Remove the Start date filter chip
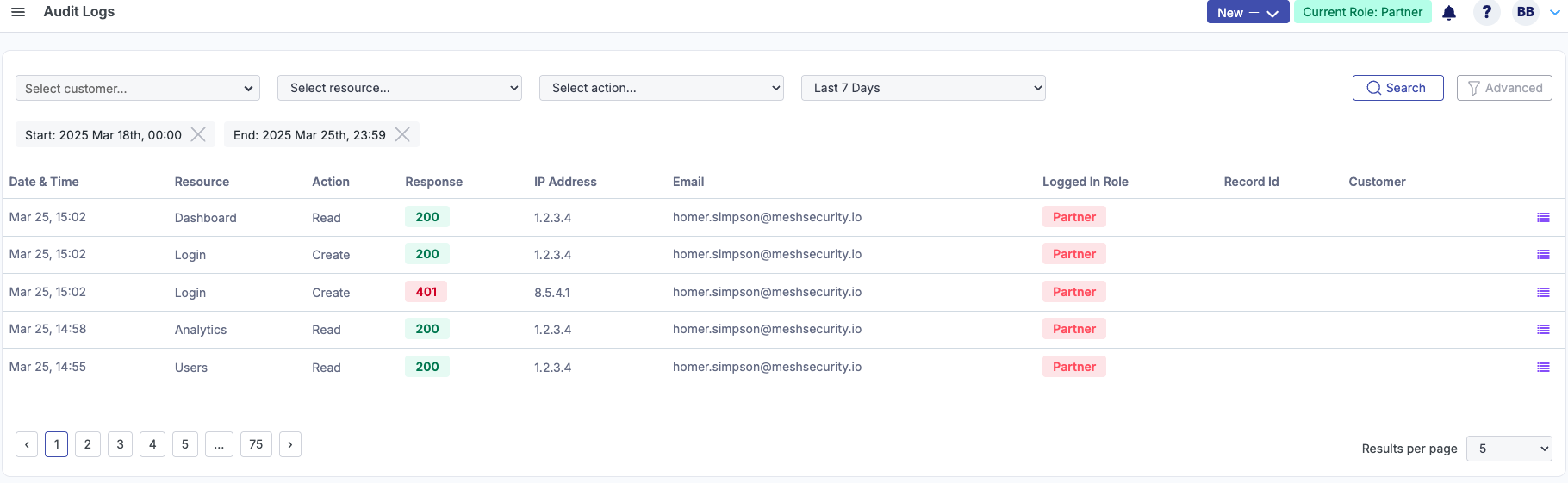1568x483 pixels. (198, 134)
